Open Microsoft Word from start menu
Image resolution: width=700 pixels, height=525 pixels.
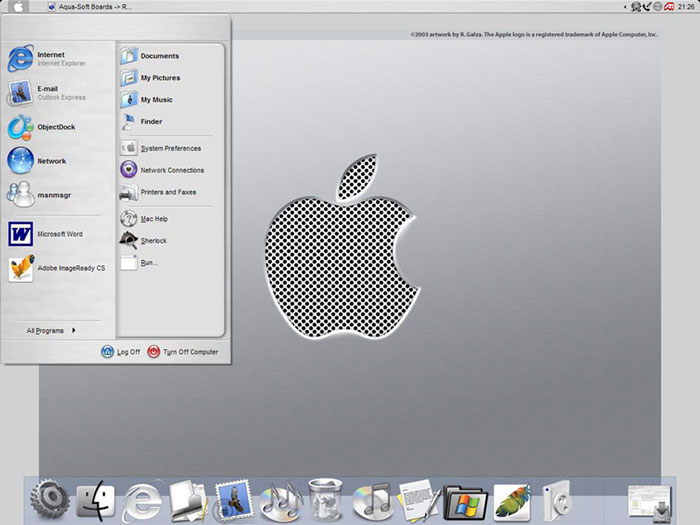(46, 234)
